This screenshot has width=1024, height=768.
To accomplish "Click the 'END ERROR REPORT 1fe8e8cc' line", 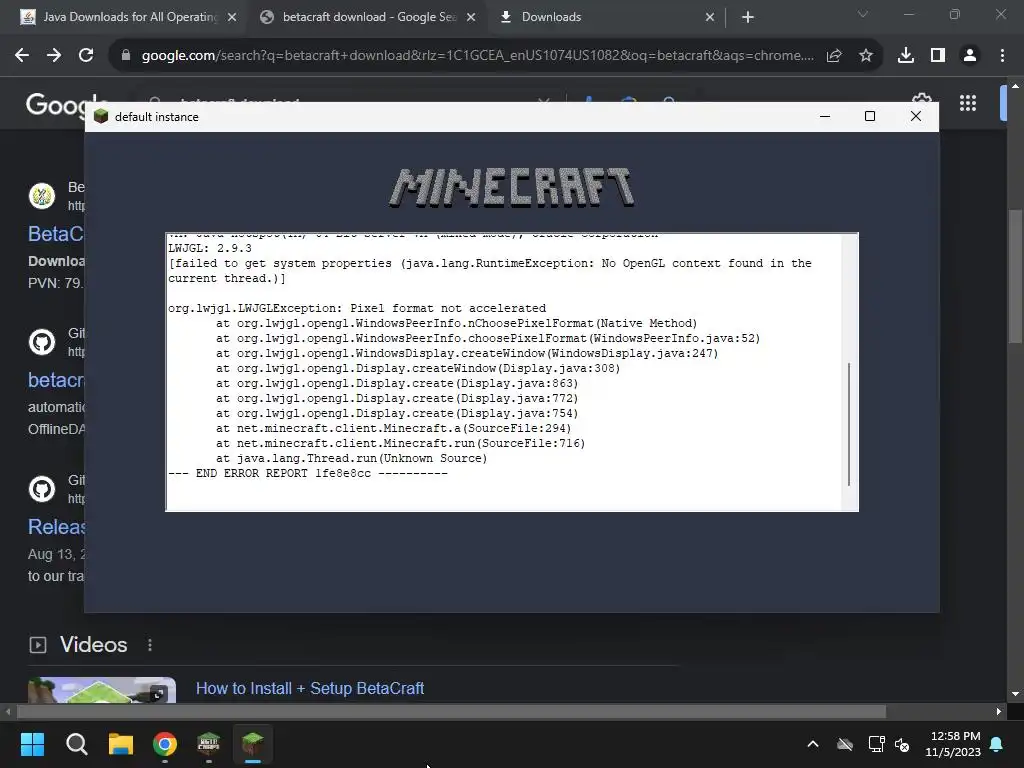I will tap(308, 473).
